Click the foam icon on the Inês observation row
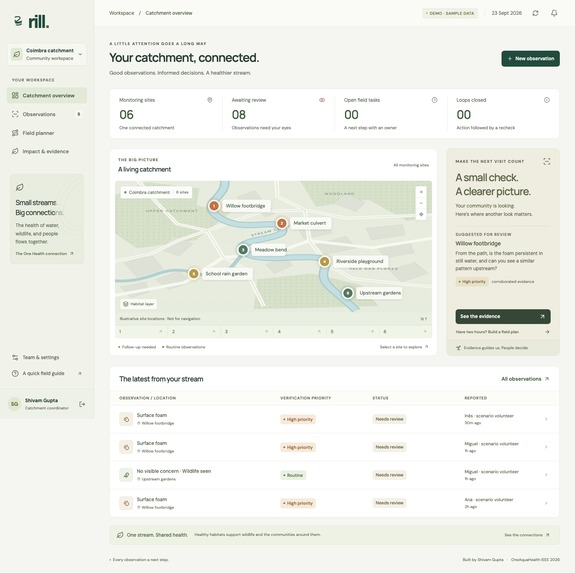Screen dimensions: 575x573 pos(126,419)
